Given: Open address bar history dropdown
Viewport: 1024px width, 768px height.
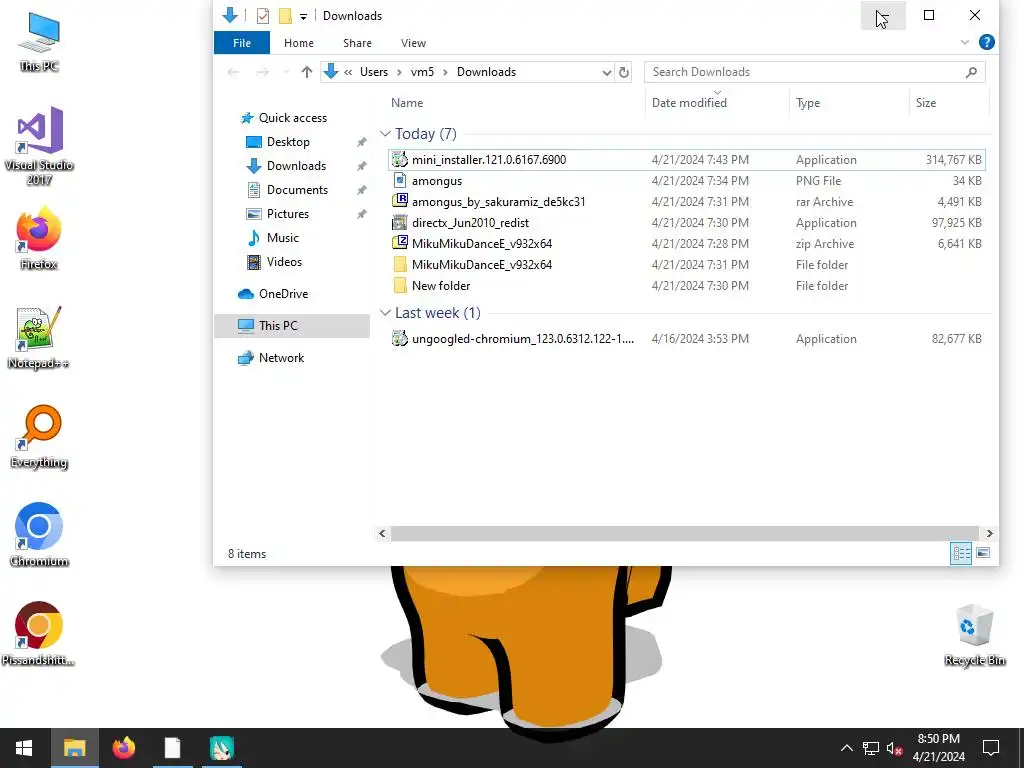Looking at the screenshot, I should [x=607, y=72].
